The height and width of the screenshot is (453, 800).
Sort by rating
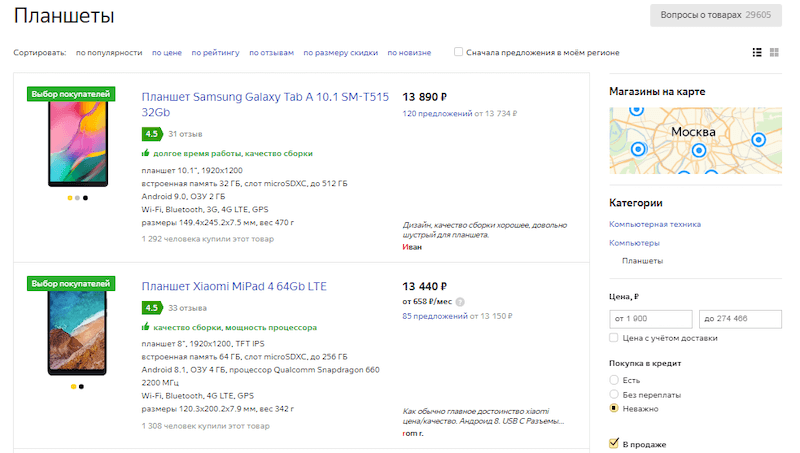215,52
